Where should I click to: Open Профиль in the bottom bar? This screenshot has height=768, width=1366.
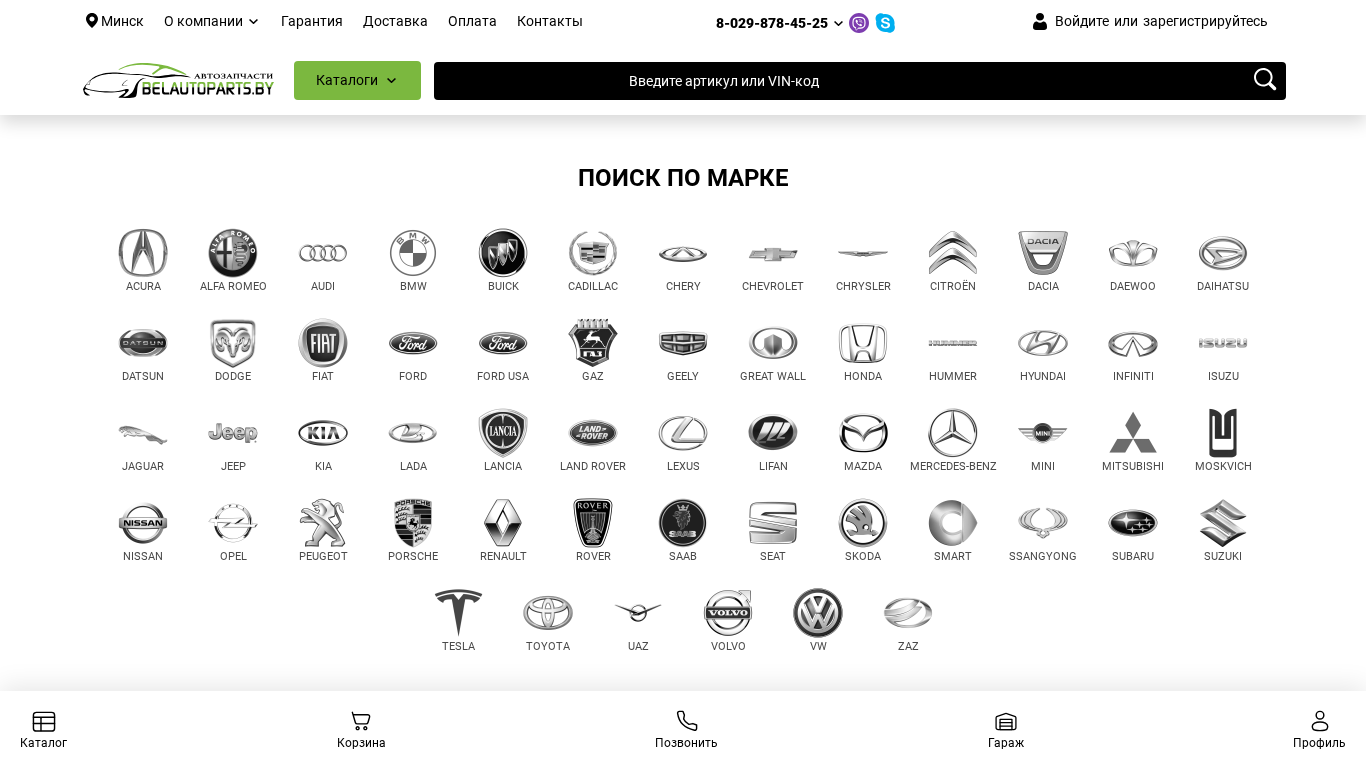coord(1319,730)
